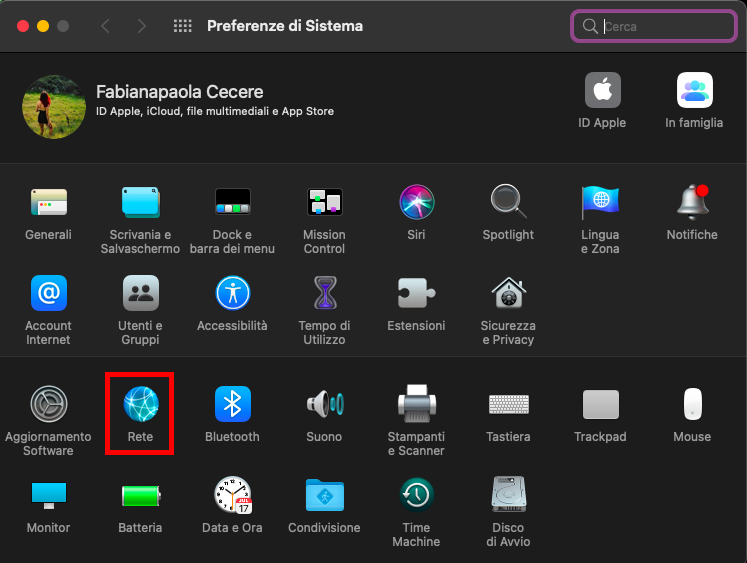
Task: Go forward with the right arrow
Action: [x=141, y=26]
